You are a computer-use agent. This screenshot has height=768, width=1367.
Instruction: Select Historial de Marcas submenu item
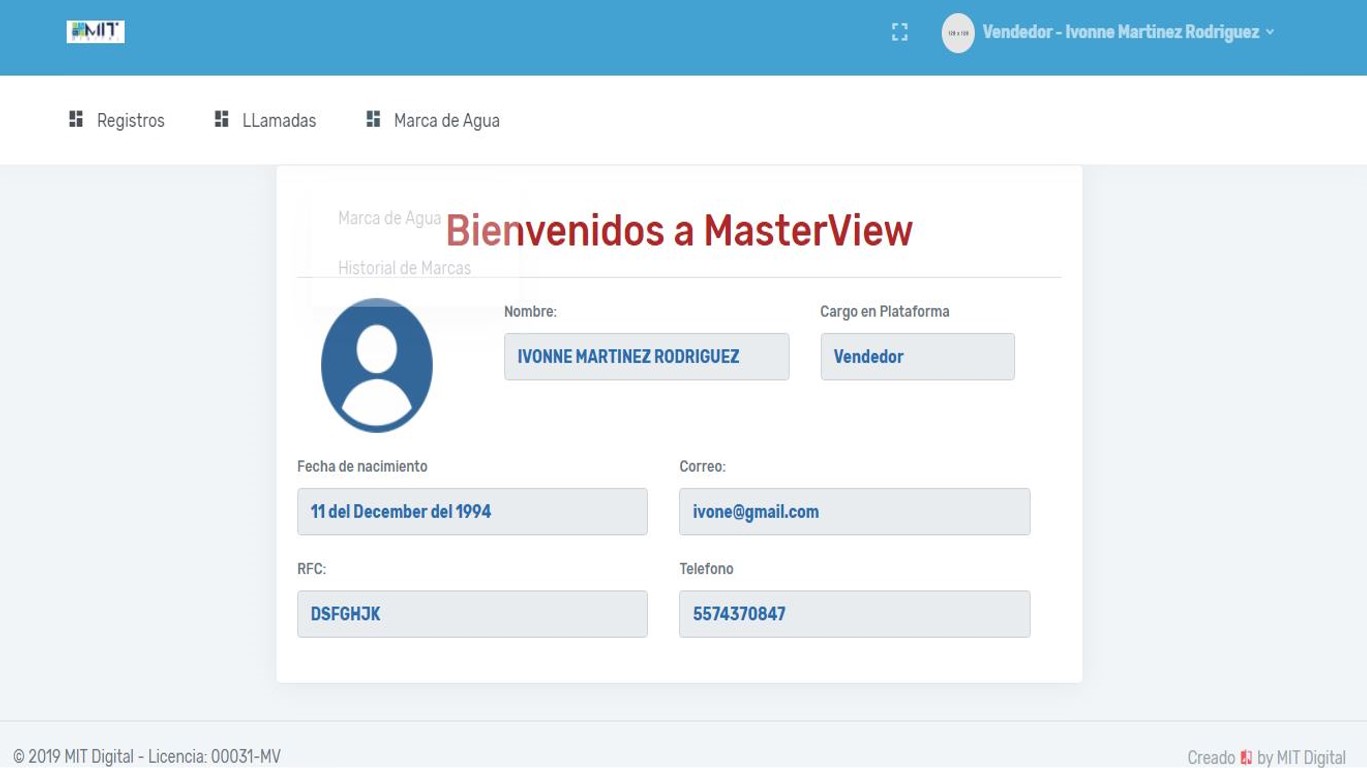pyautogui.click(x=404, y=268)
